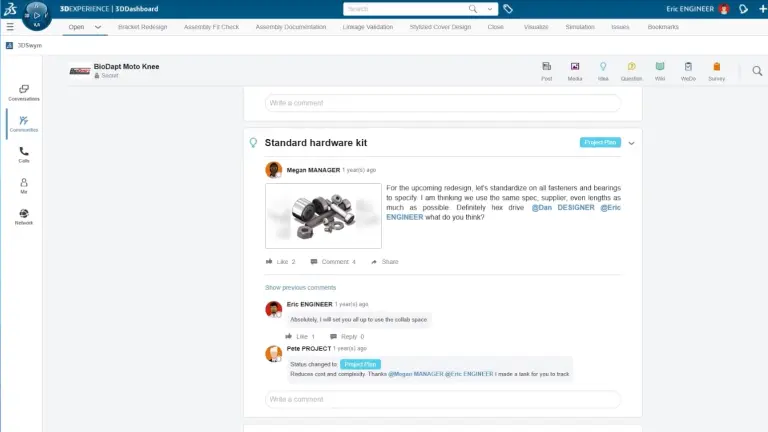Open the 3DS compass logo

point(10,8)
